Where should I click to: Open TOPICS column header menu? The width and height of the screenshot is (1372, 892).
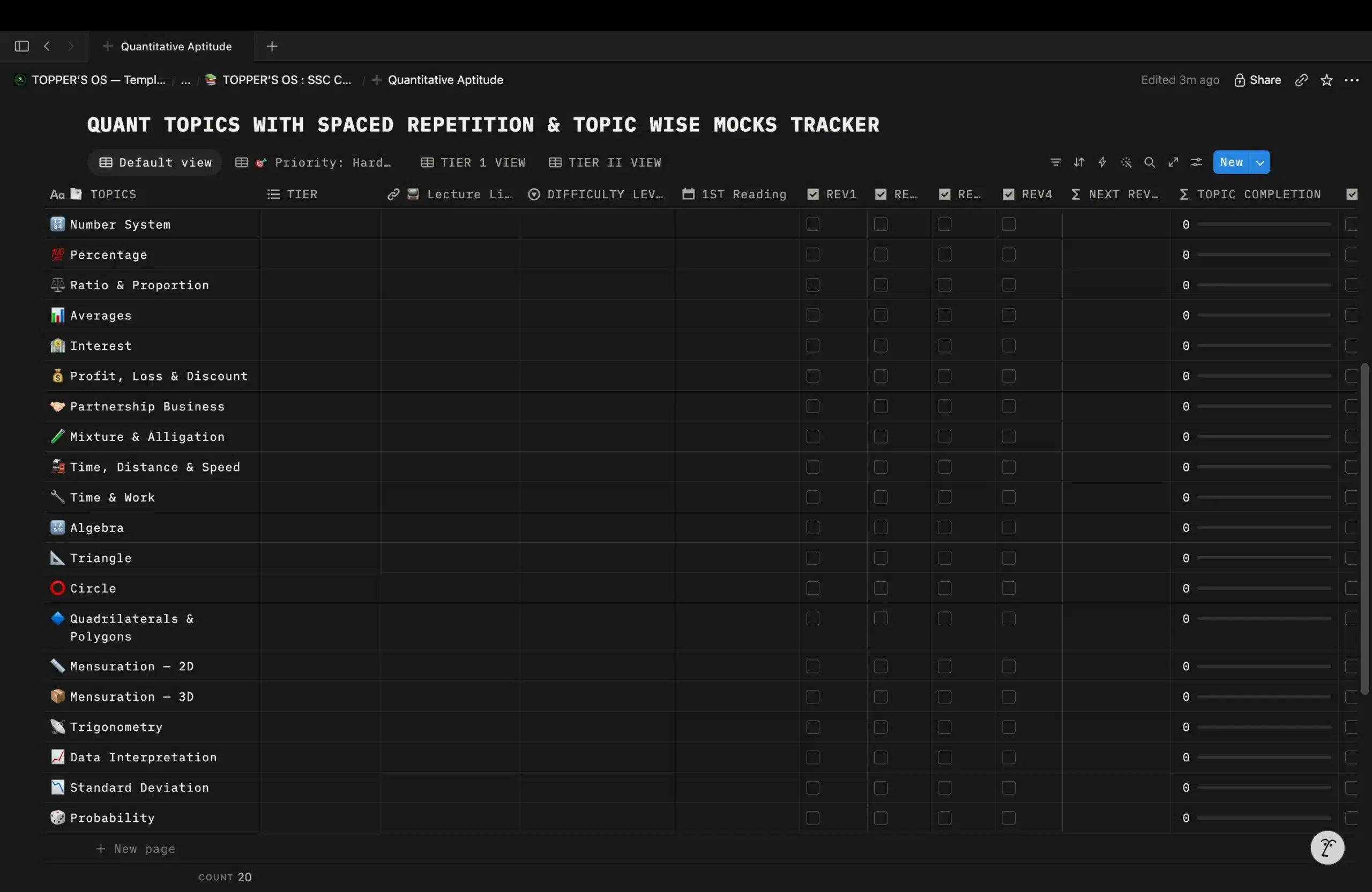[153, 194]
